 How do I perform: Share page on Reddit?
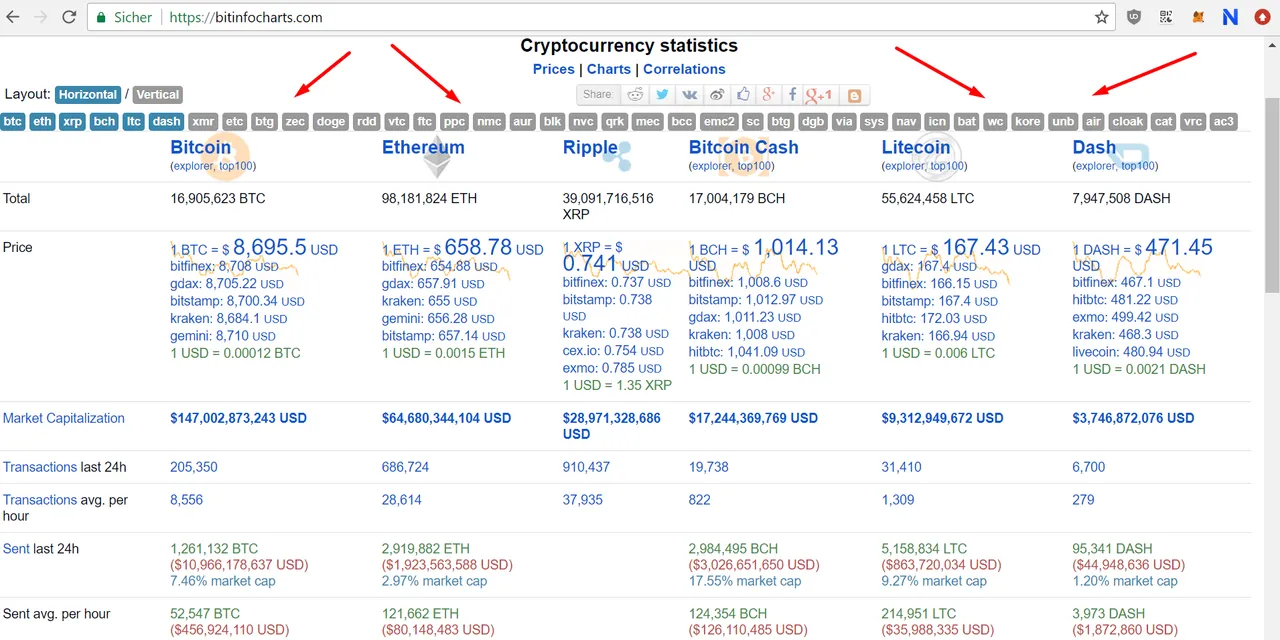click(x=635, y=95)
